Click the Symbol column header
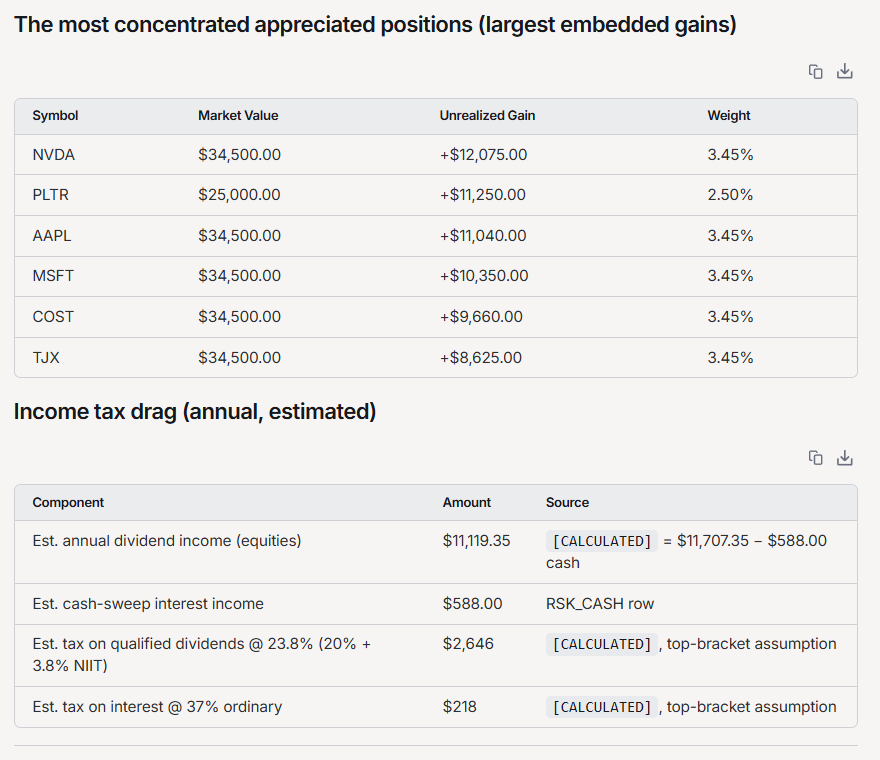This screenshot has width=880, height=760. pos(55,116)
